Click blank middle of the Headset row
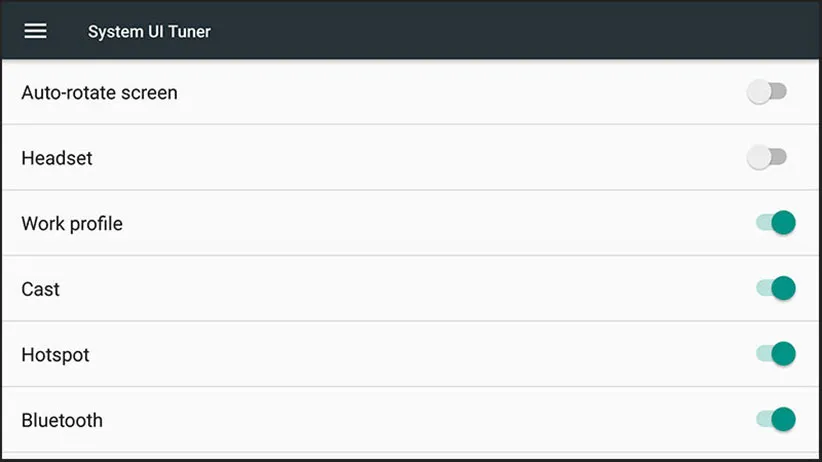The width and height of the screenshot is (822, 462). coord(400,158)
